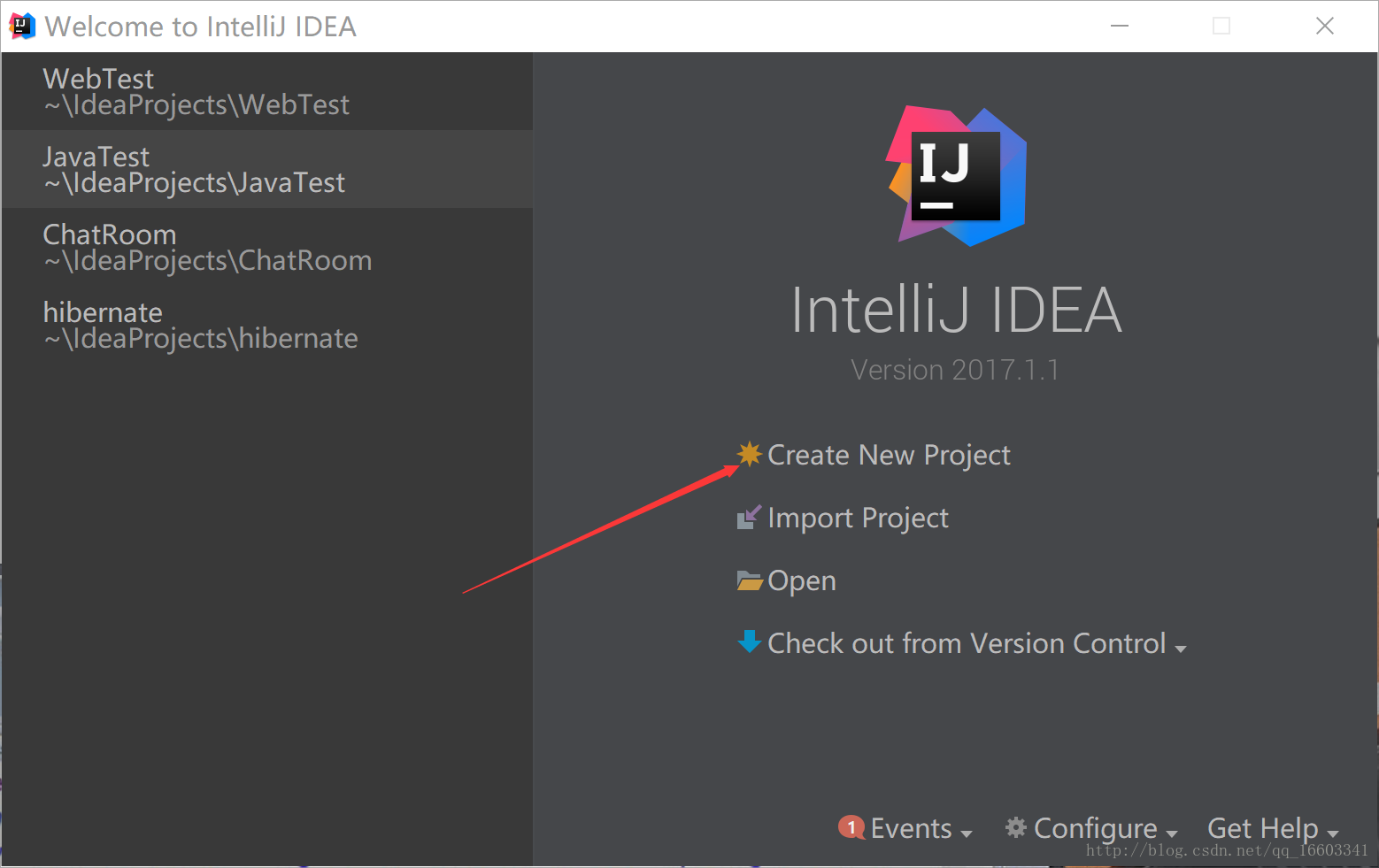Click the IntelliJ IDEA heading text
The width and height of the screenshot is (1379, 868).
[957, 310]
